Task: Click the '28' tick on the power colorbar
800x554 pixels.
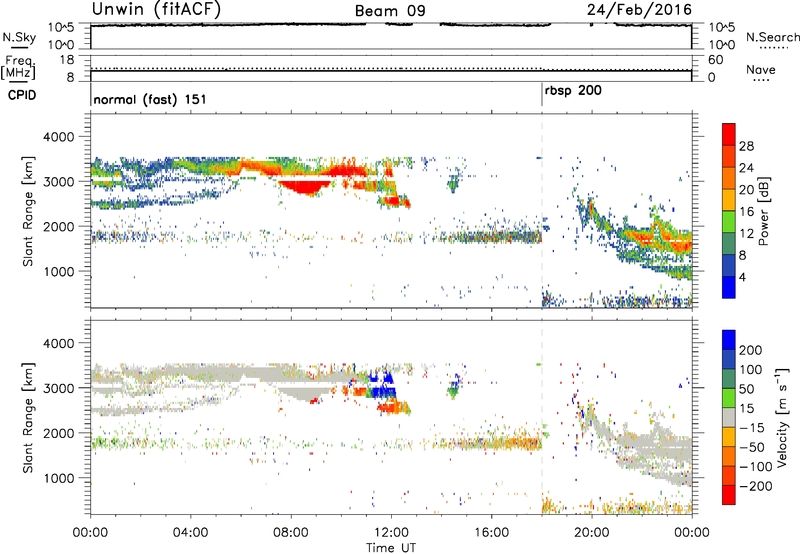Action: (x=746, y=146)
